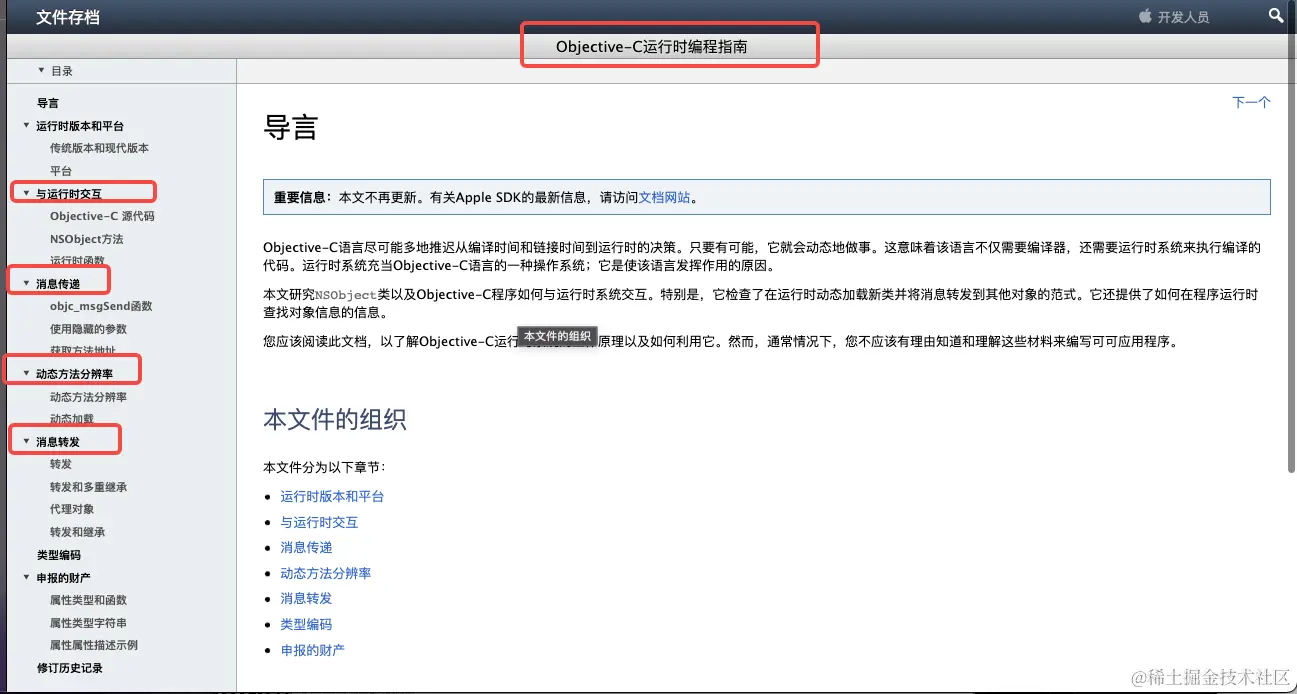The width and height of the screenshot is (1297, 694).
Task: Select bold 消息传递 sidebar section title
Action: [58, 284]
